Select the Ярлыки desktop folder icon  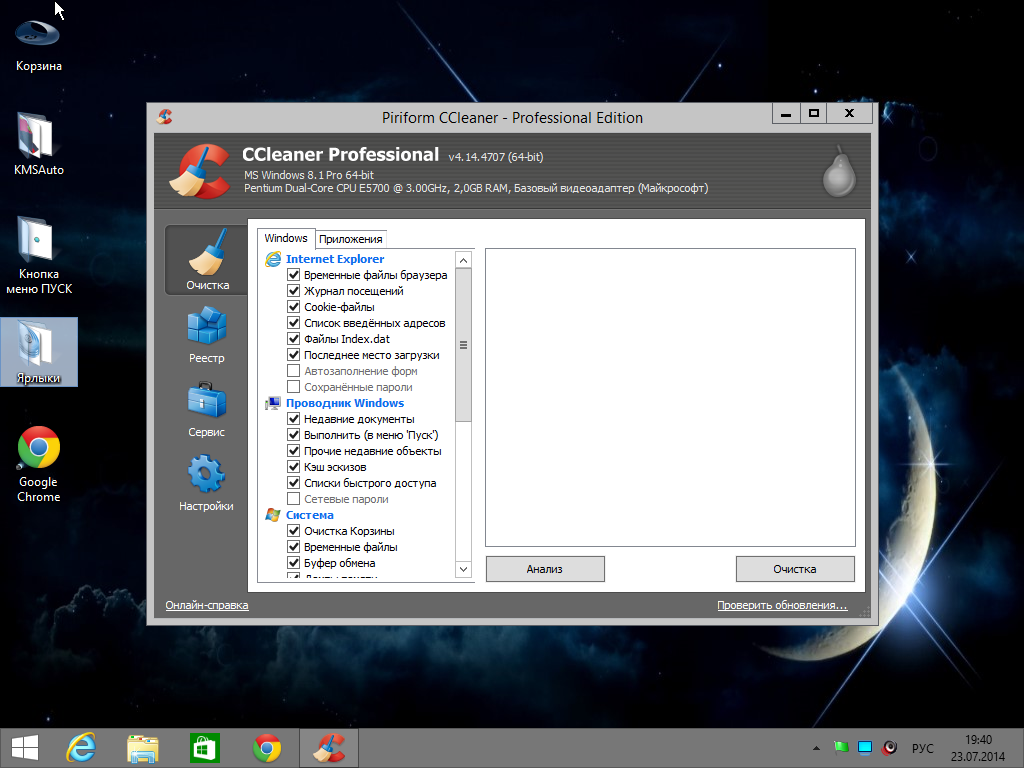(x=39, y=352)
